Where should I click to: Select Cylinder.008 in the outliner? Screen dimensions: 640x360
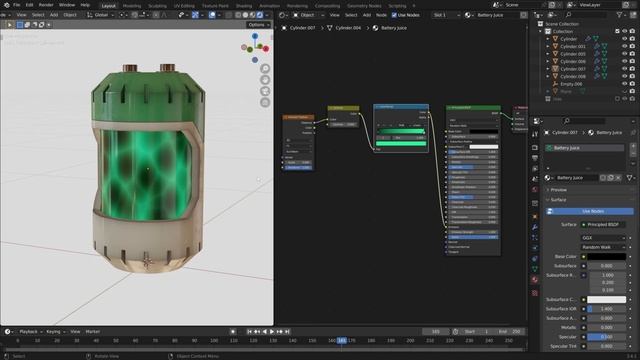(x=573, y=76)
